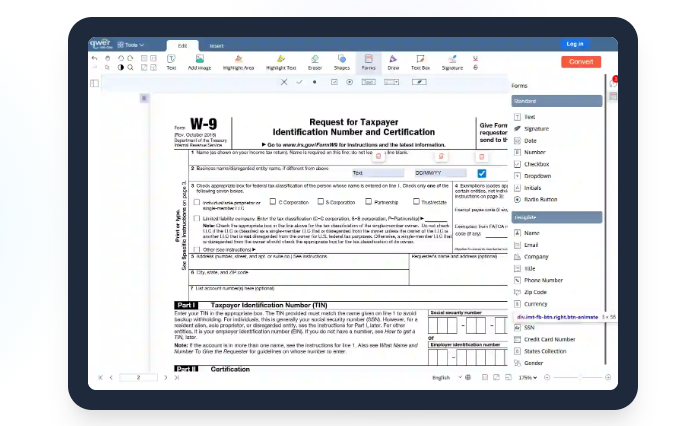Viewport: 700px width, 426px height.
Task: Click the zoom in plus button
Action: [608, 377]
